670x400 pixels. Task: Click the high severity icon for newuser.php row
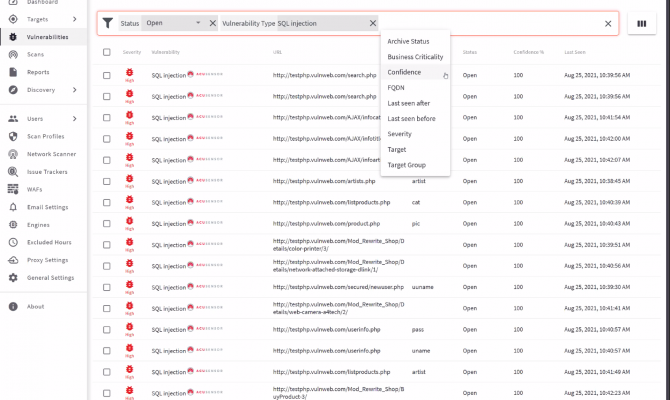pos(129,286)
